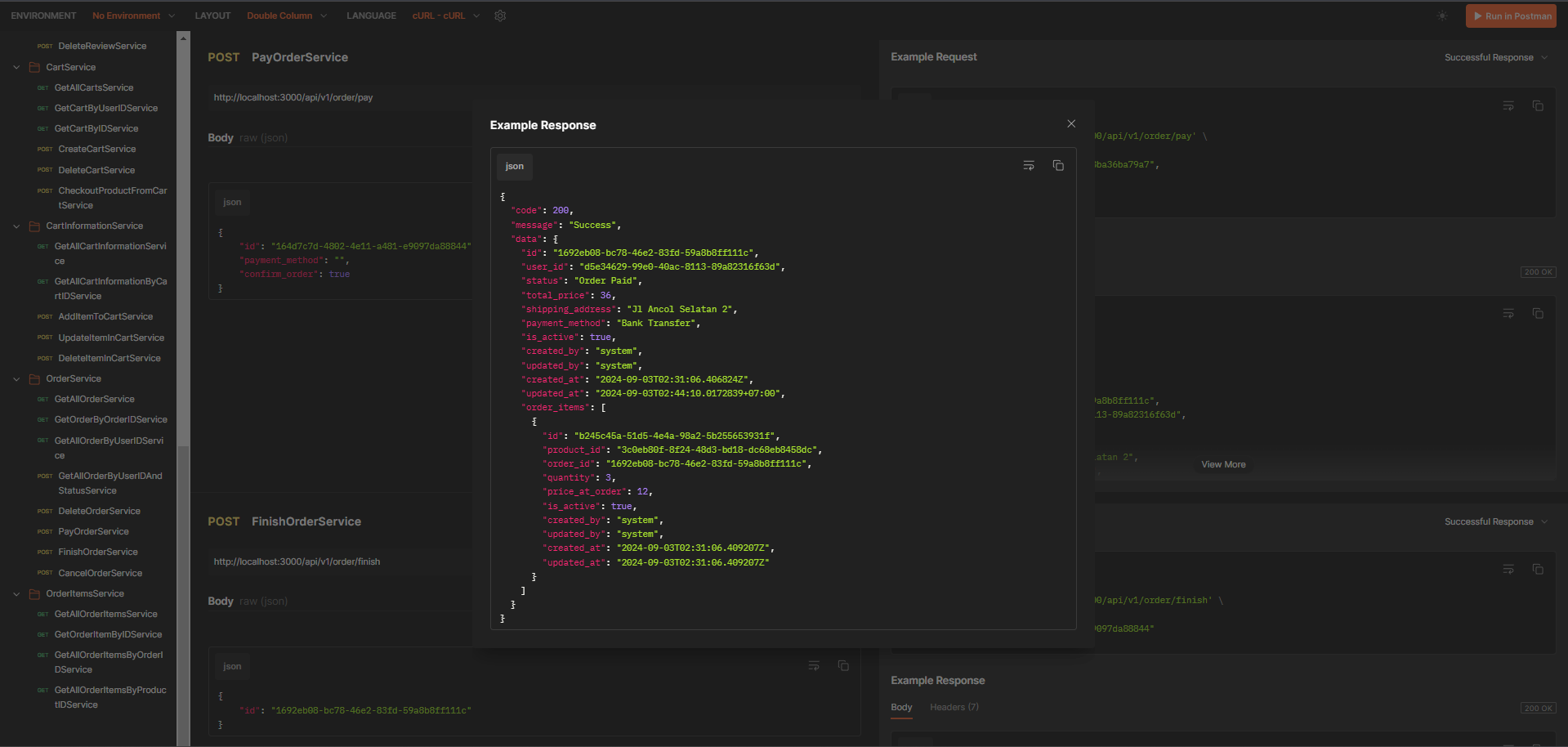Click OrderItemsService folder icon

tap(34, 593)
